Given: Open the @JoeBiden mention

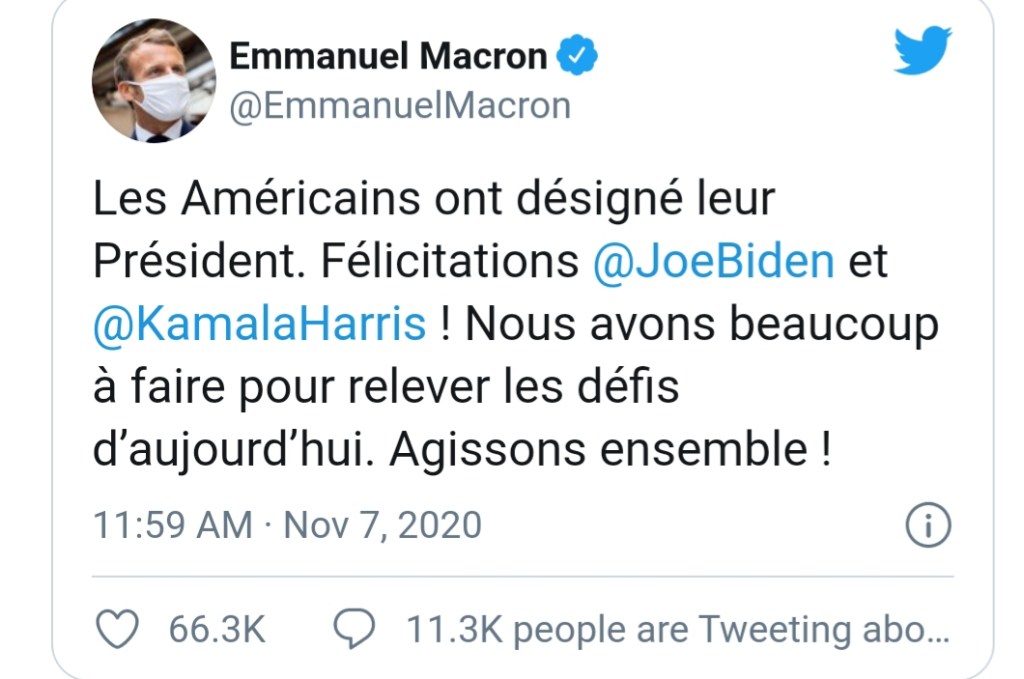Looking at the screenshot, I should [x=713, y=261].
